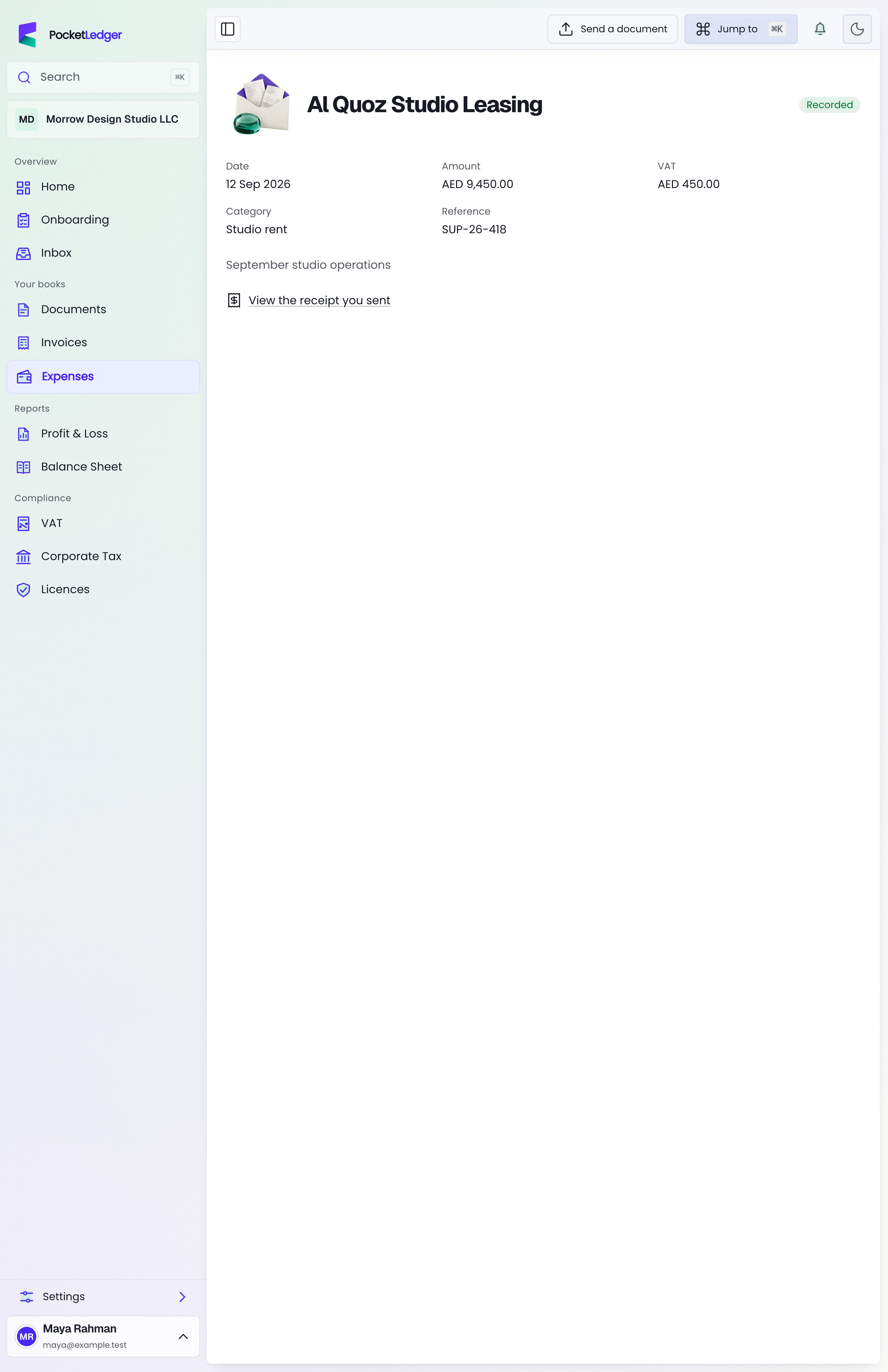Image resolution: width=888 pixels, height=1372 pixels.
Task: Open the Onboarding page
Action: [x=103, y=220]
